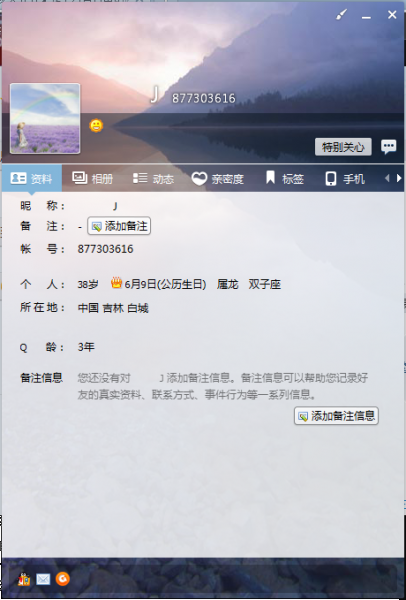
Task: Select the 资料 profile tab
Action: click(x=32, y=178)
